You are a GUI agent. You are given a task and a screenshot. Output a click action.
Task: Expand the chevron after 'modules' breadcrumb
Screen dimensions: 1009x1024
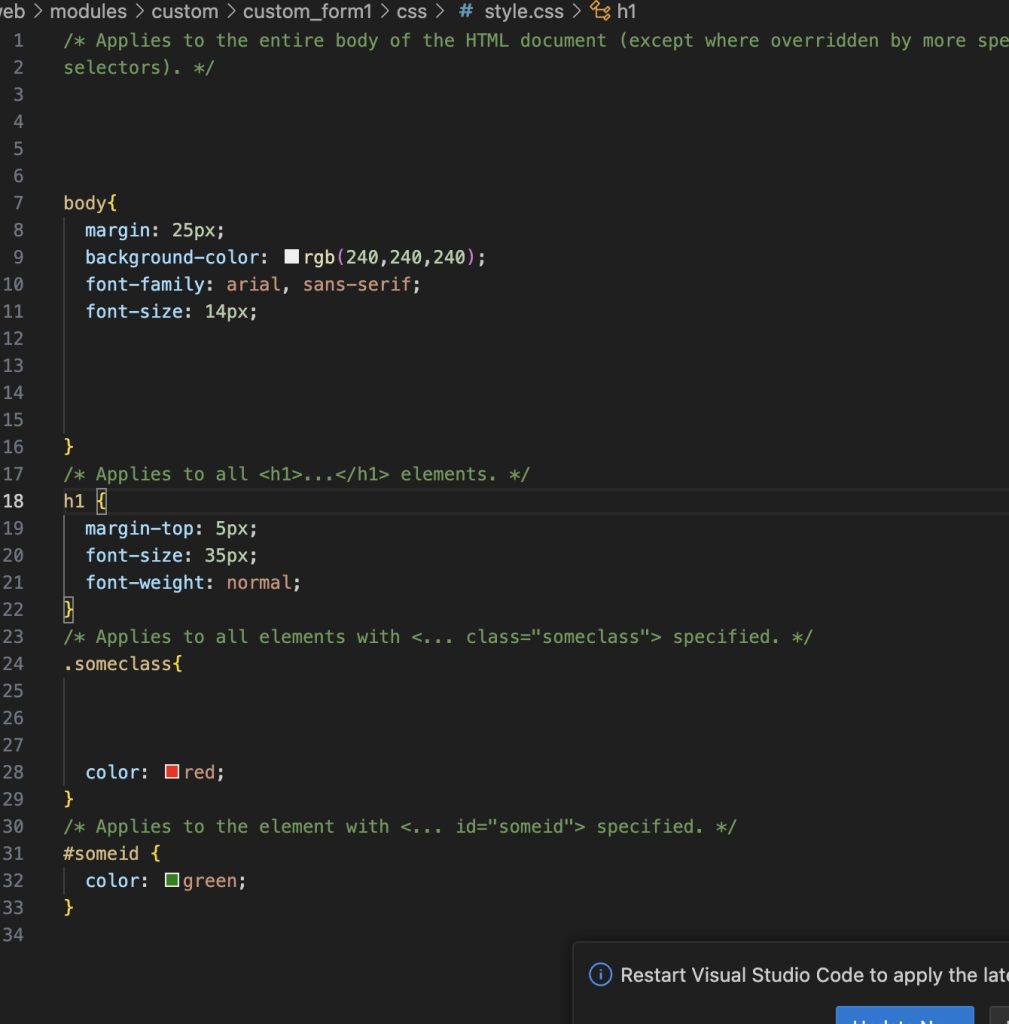tap(139, 11)
